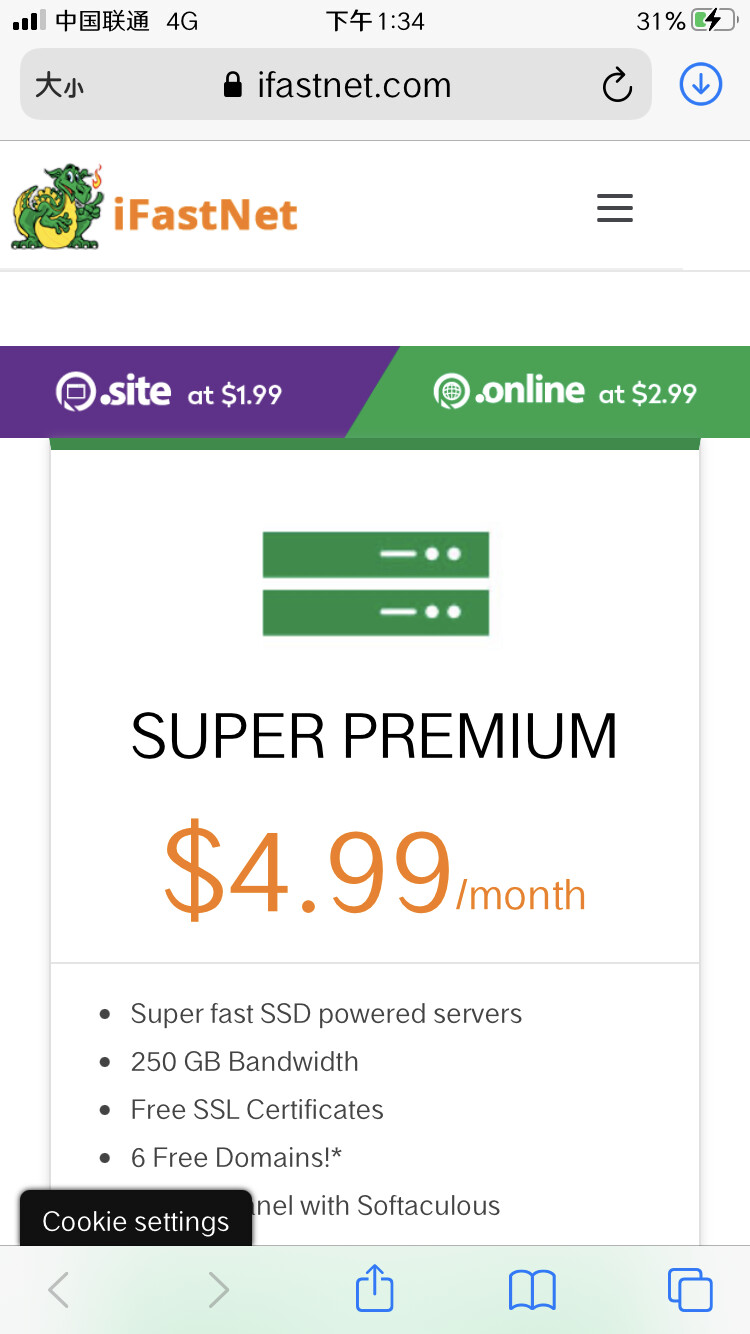Viewport: 750px width, 1334px height.
Task: Tap the SUPER PREMIUM plan title
Action: tap(375, 736)
